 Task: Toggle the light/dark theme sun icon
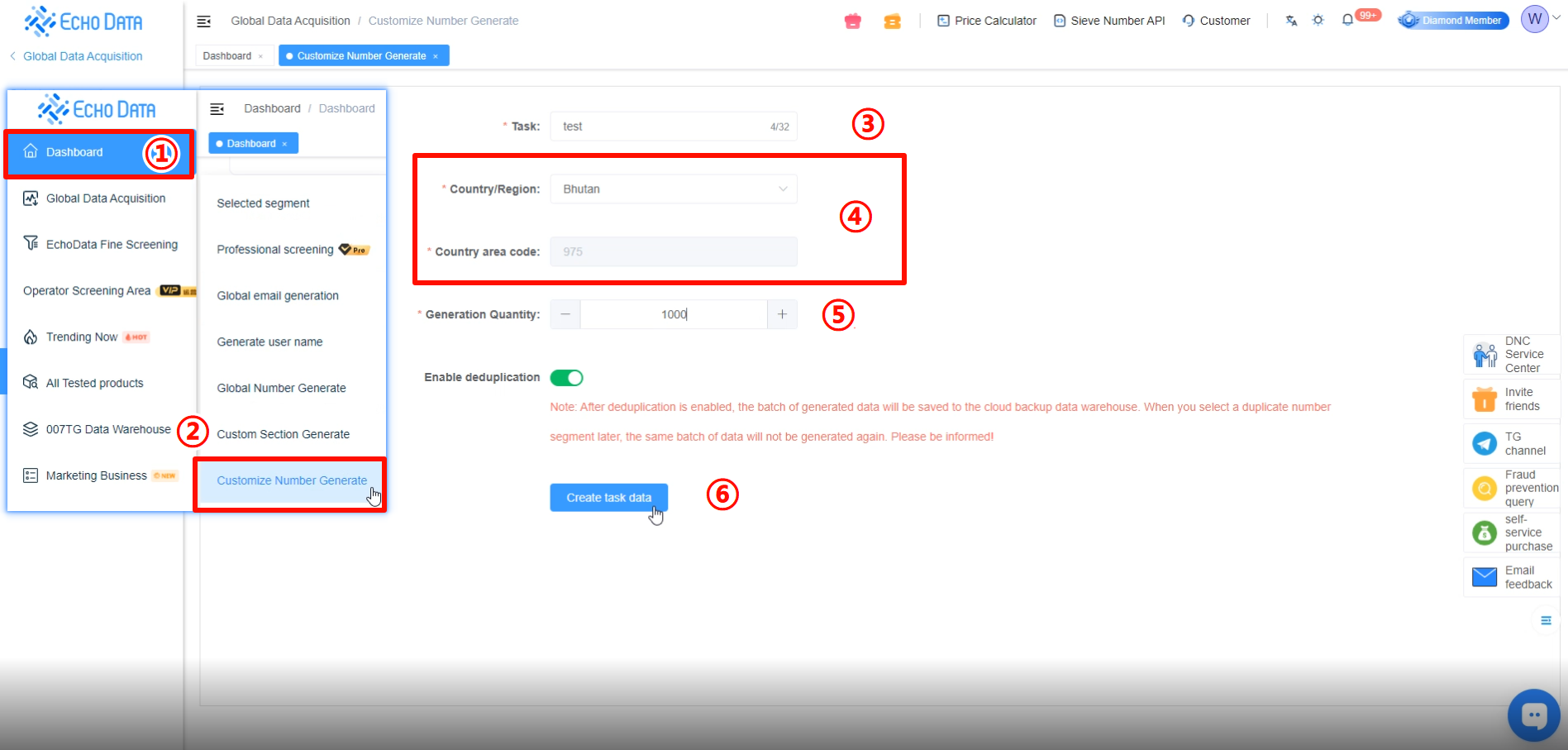coord(1318,20)
